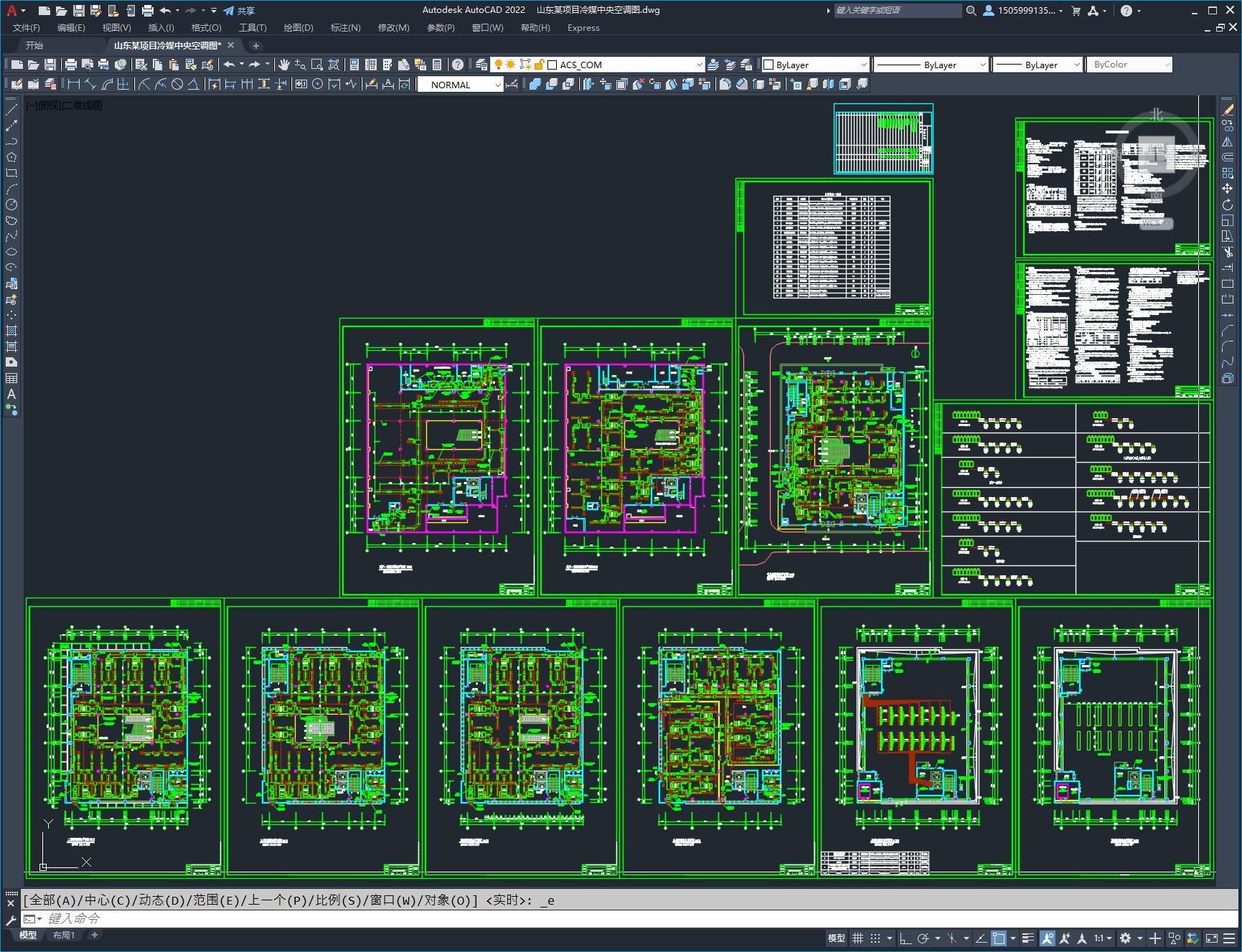Switch to the 开始 tab
The height and width of the screenshot is (952, 1242).
tap(34, 45)
